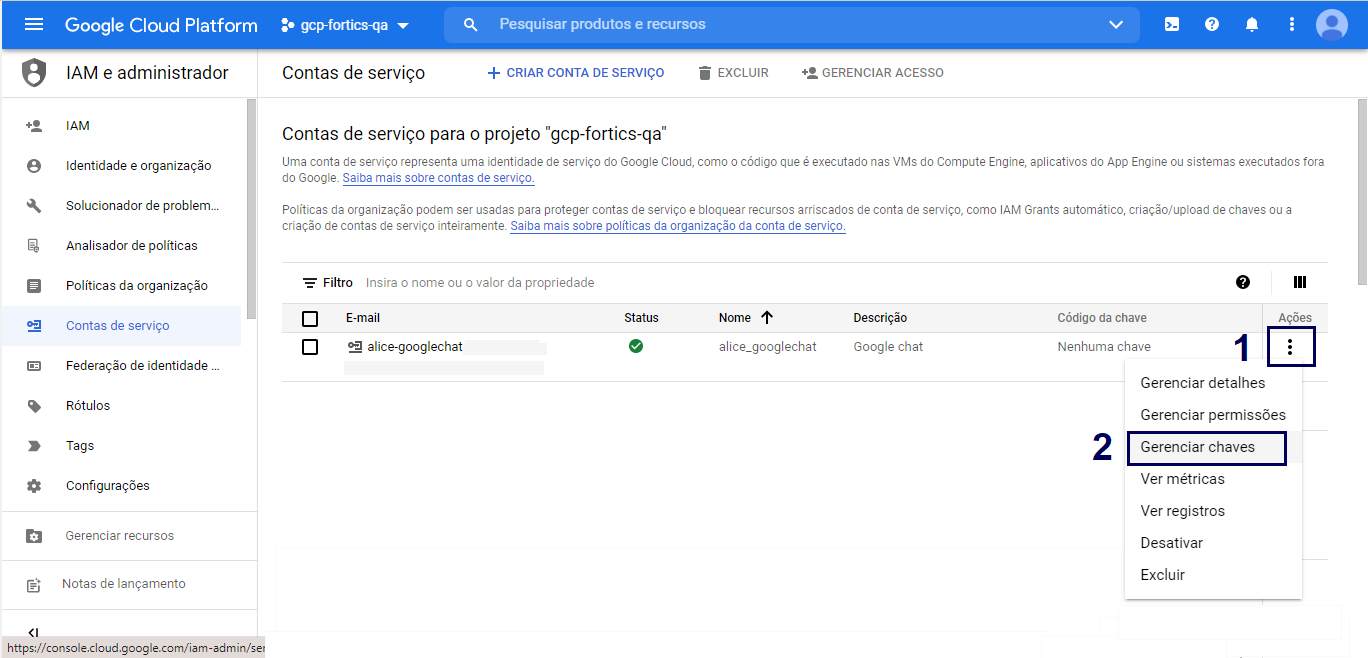
Task: Open Saiba mais sobre políticas da organização link
Action: point(678,226)
